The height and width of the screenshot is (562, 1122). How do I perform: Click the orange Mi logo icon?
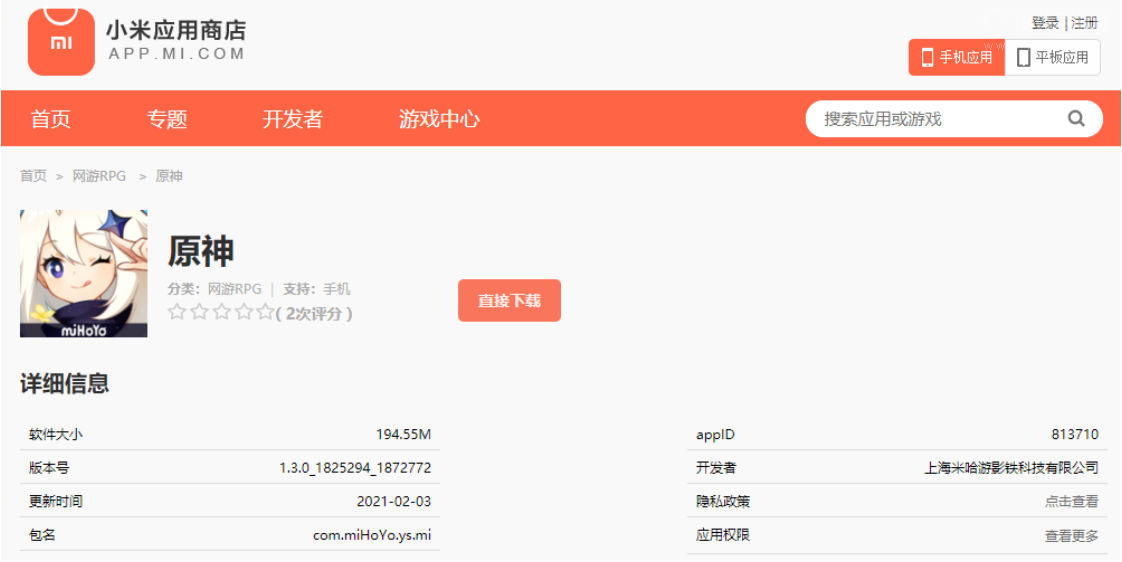[61, 42]
